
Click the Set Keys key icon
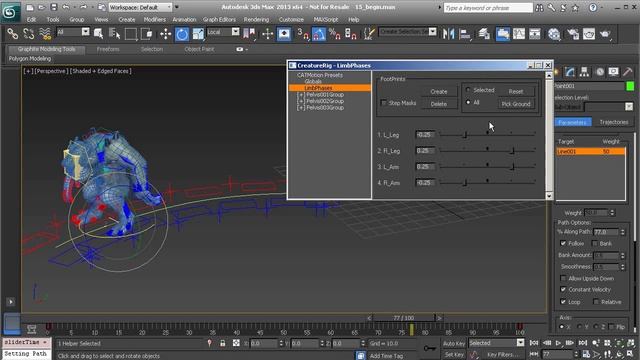(x=429, y=349)
